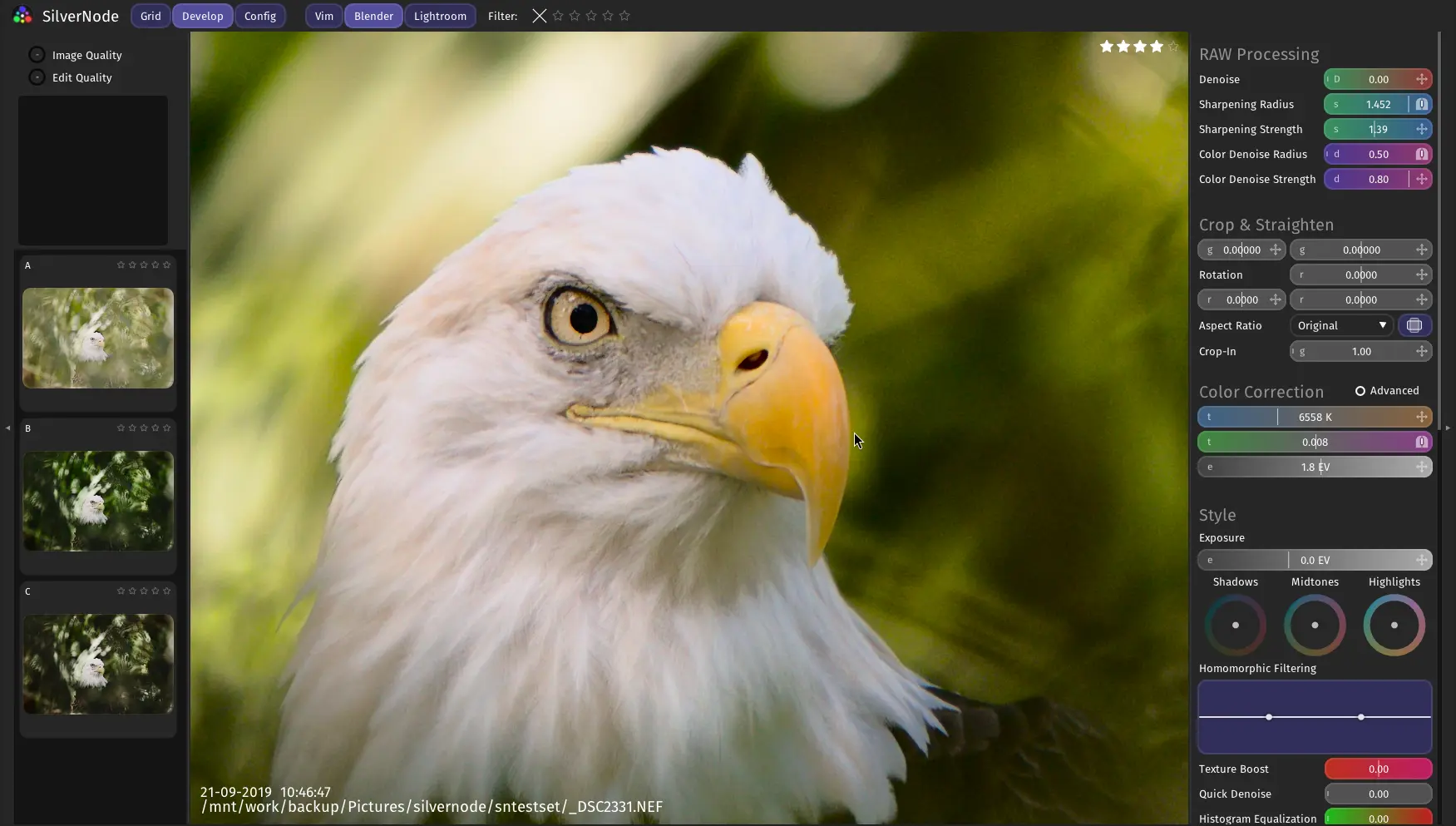Open the Aspect Ratio dropdown
This screenshot has width=1456, height=826.
(x=1341, y=325)
